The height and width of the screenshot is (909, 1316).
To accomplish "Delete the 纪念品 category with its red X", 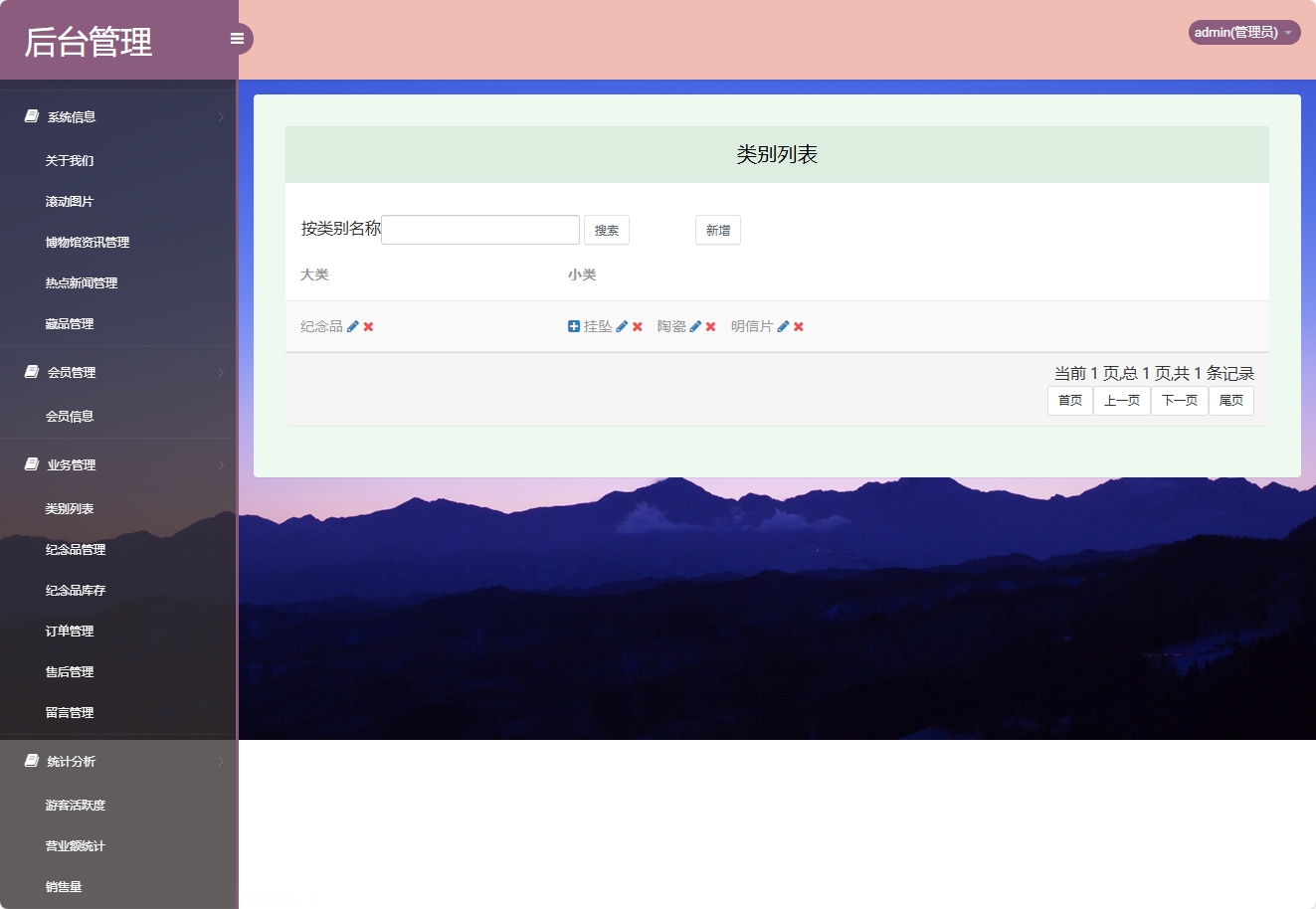I will coord(368,326).
